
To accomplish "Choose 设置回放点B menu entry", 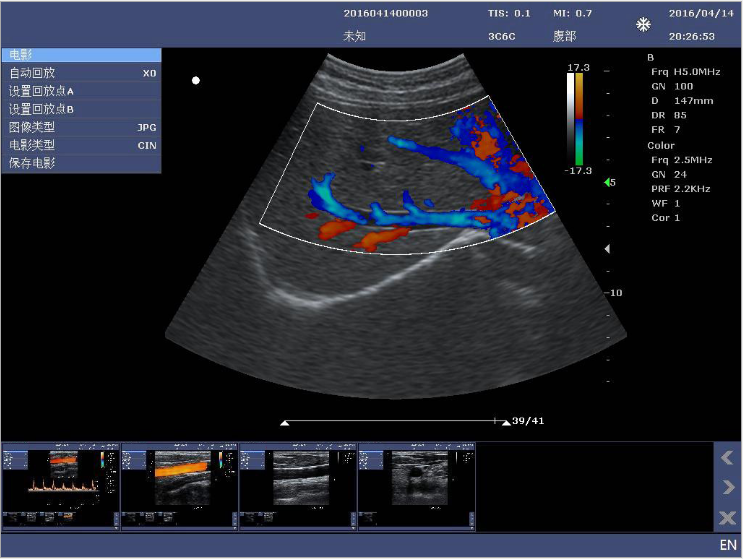I will (82, 109).
